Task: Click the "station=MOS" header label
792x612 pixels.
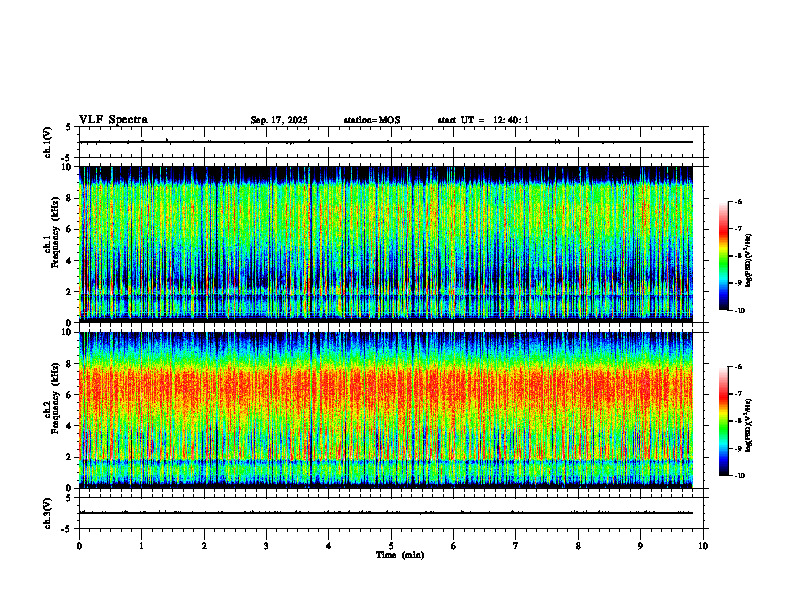Action: (x=372, y=120)
